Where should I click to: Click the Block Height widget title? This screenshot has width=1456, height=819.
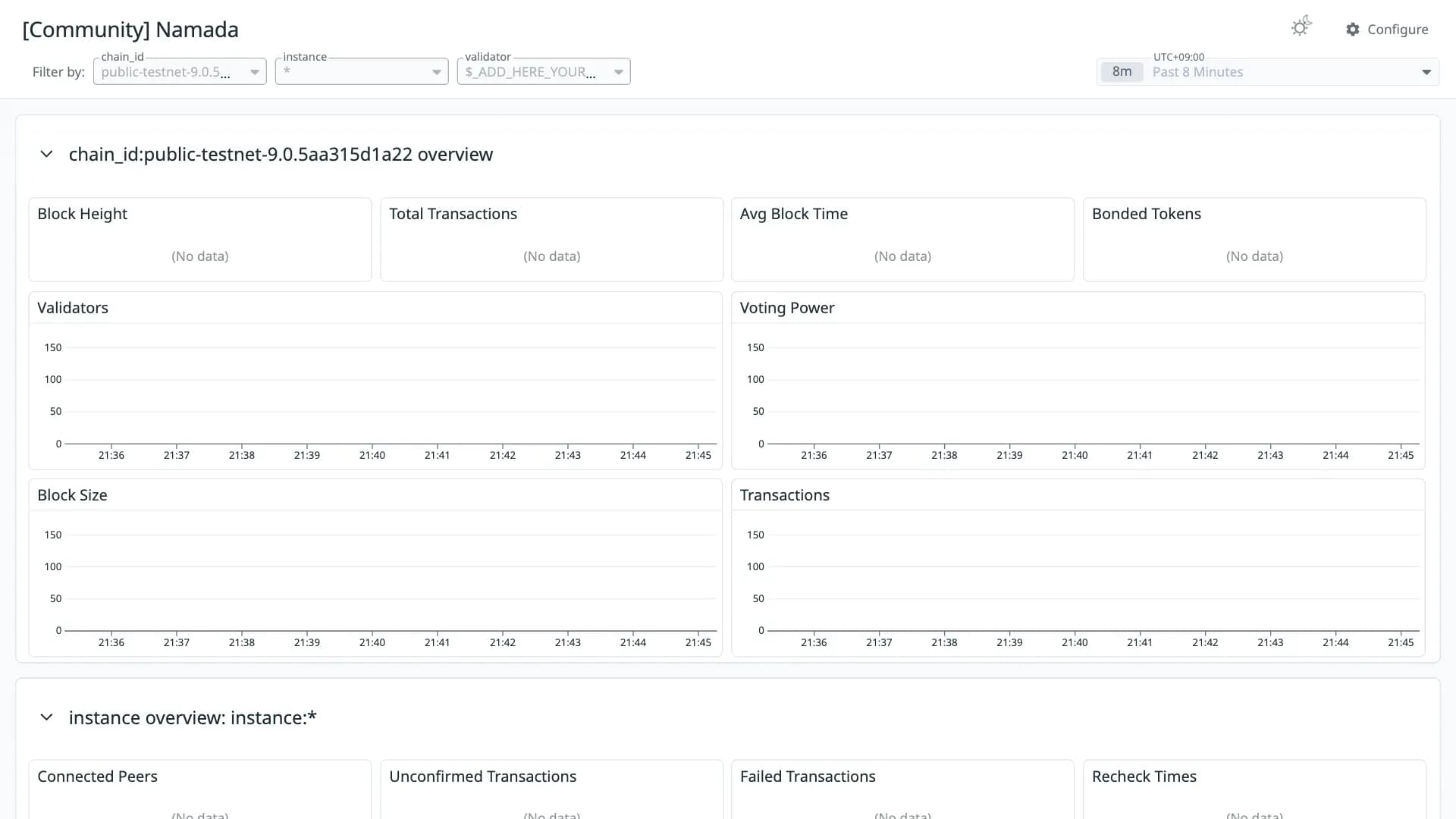click(x=83, y=214)
